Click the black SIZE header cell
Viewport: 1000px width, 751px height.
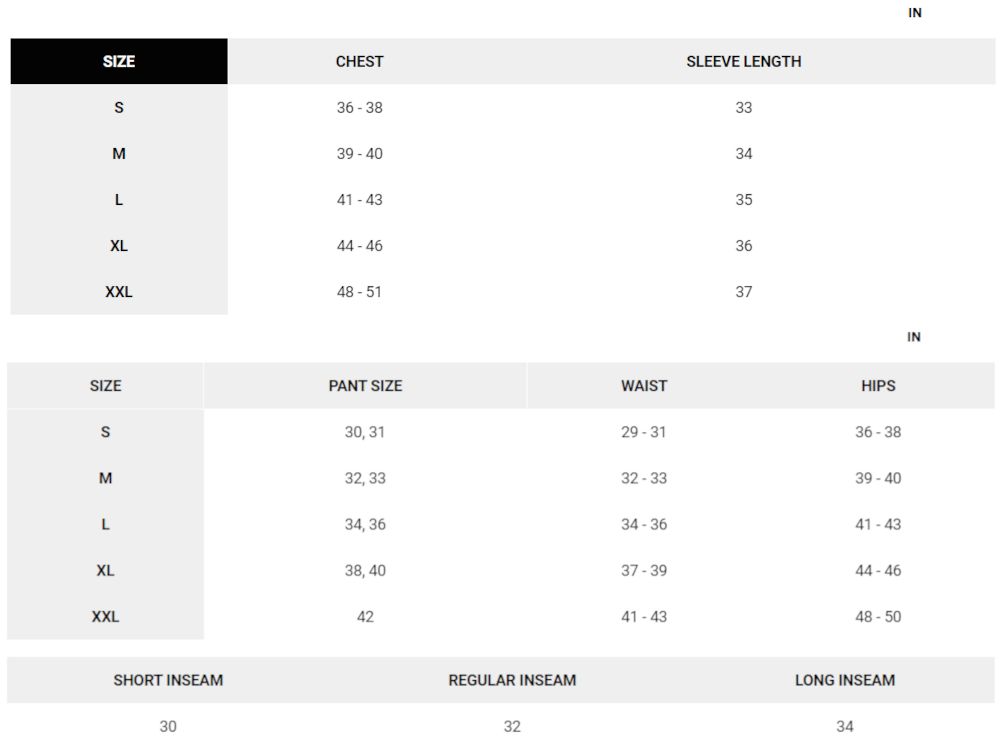tap(119, 61)
